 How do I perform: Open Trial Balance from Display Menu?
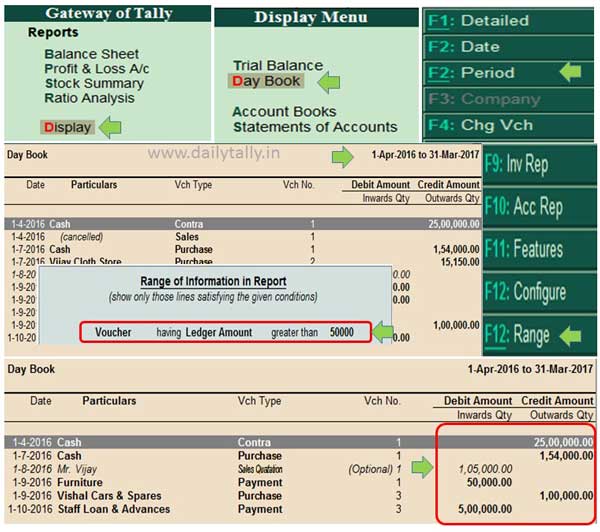pos(278,65)
